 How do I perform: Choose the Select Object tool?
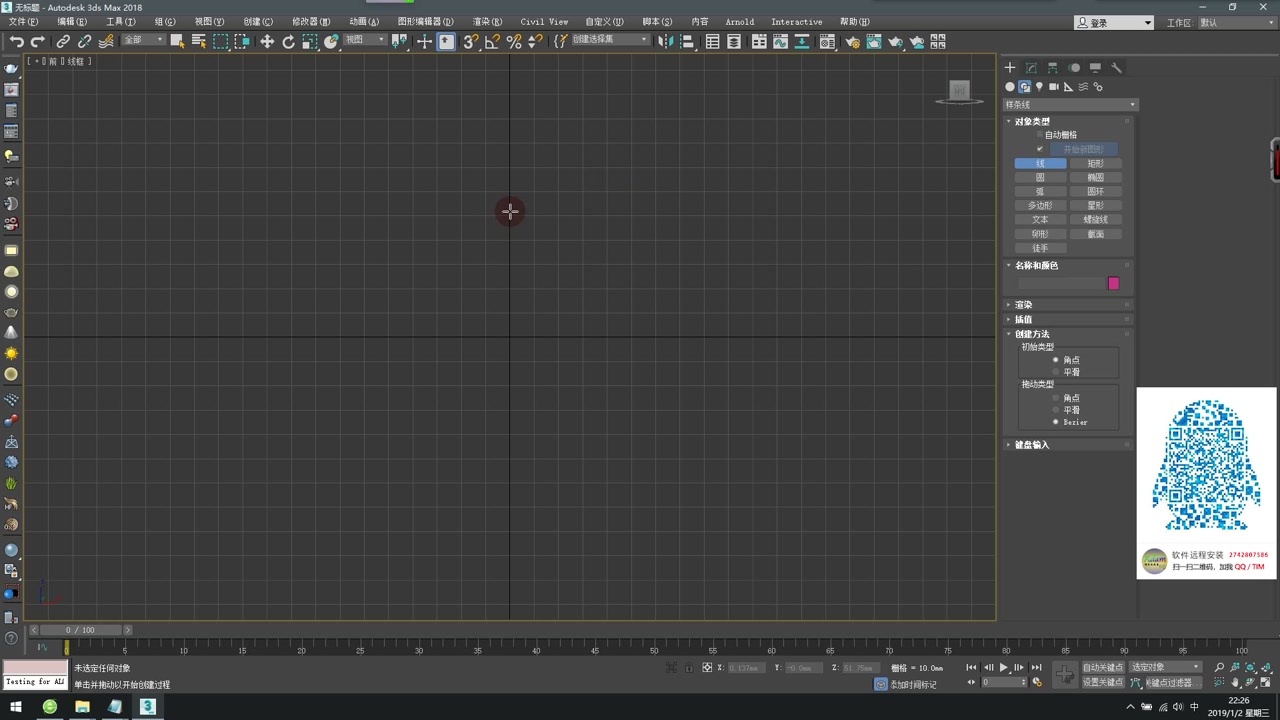coord(177,41)
